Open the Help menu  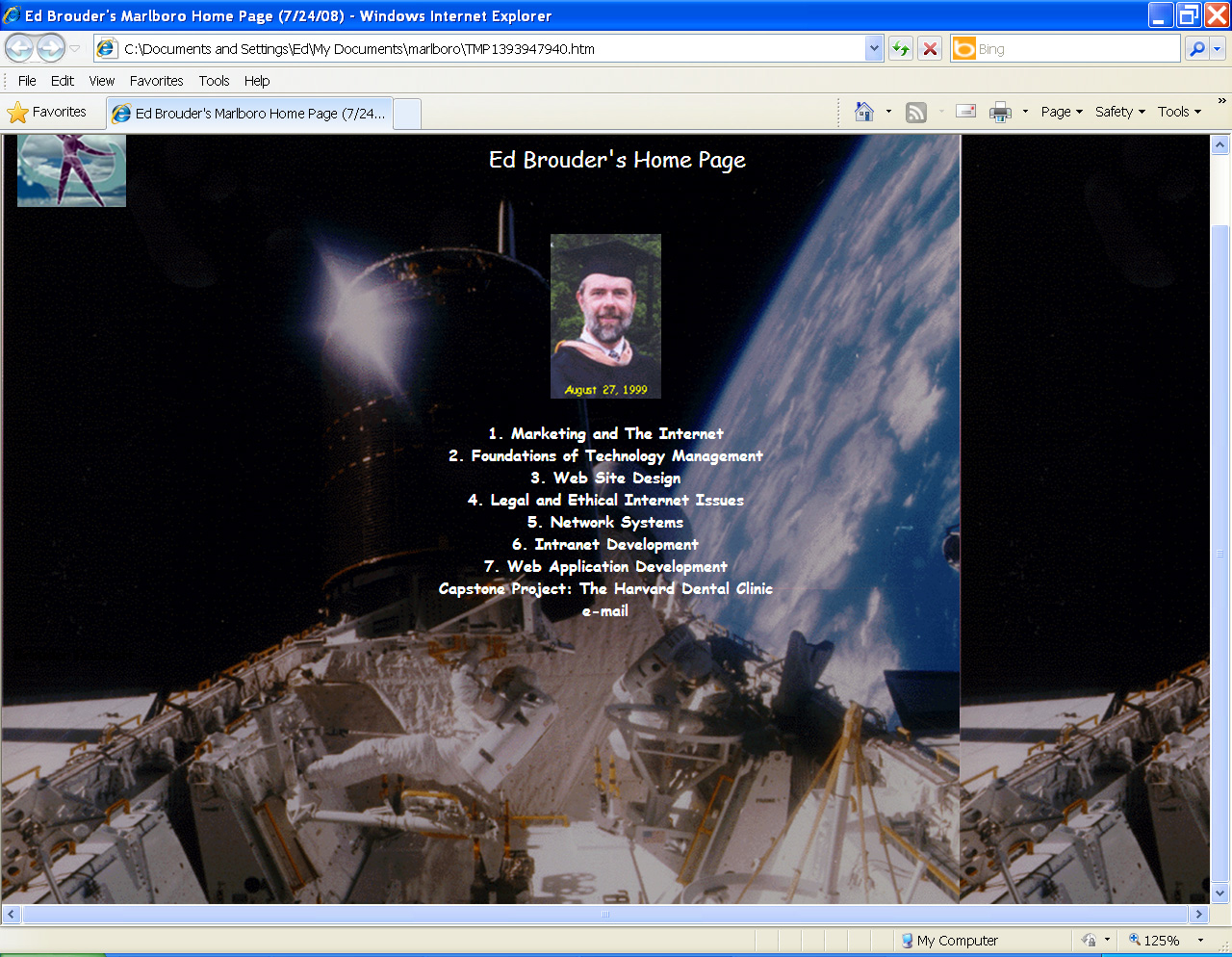coord(256,81)
